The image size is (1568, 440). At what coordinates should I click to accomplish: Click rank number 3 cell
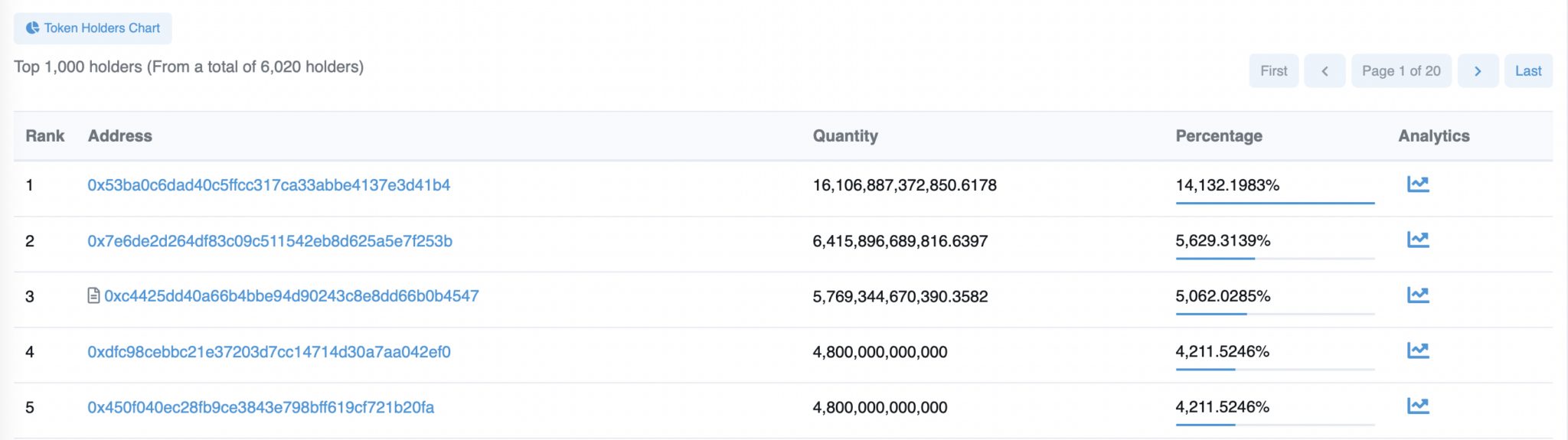pyautogui.click(x=29, y=296)
